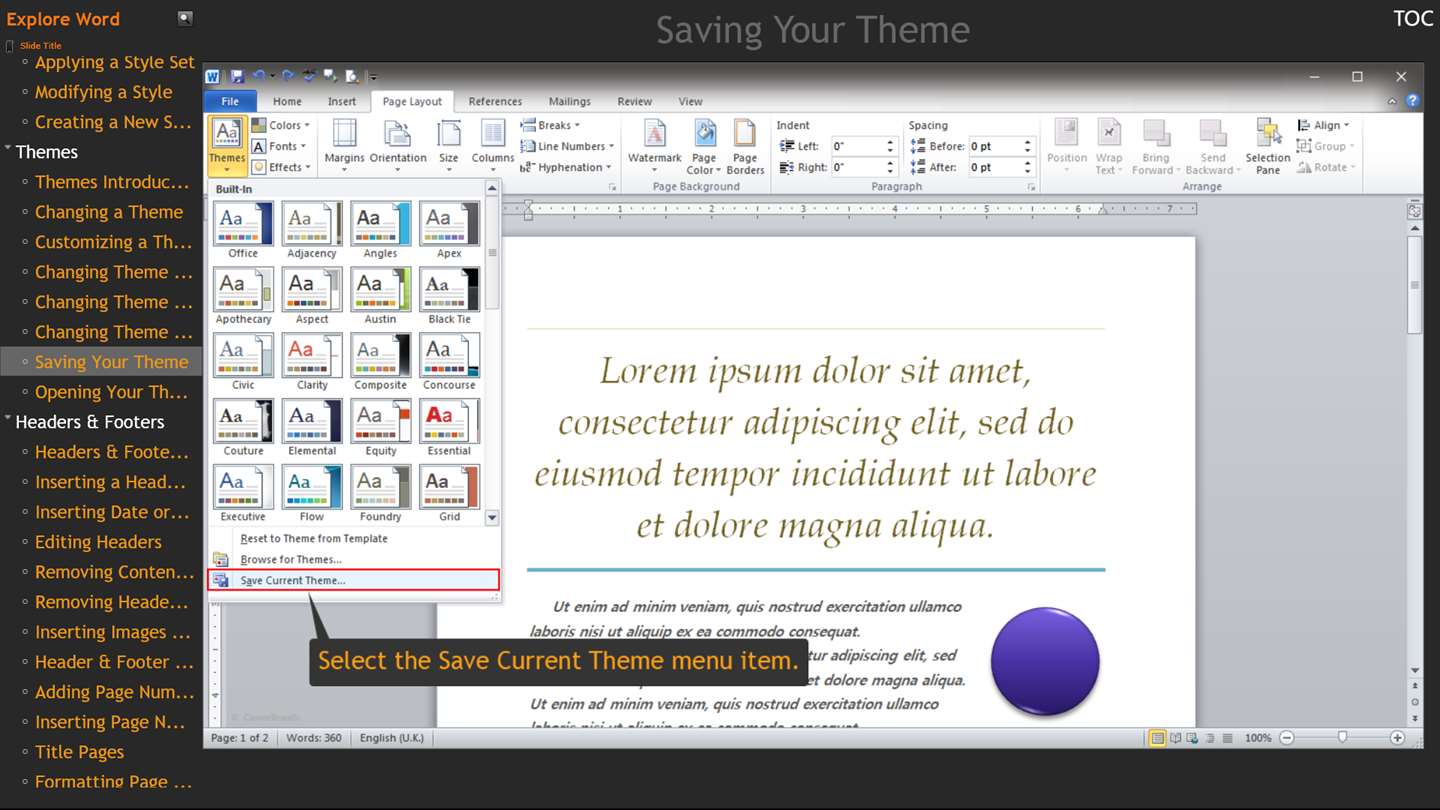Click the zoom slider handle in status bar
The height and width of the screenshot is (810, 1440).
coord(1342,737)
